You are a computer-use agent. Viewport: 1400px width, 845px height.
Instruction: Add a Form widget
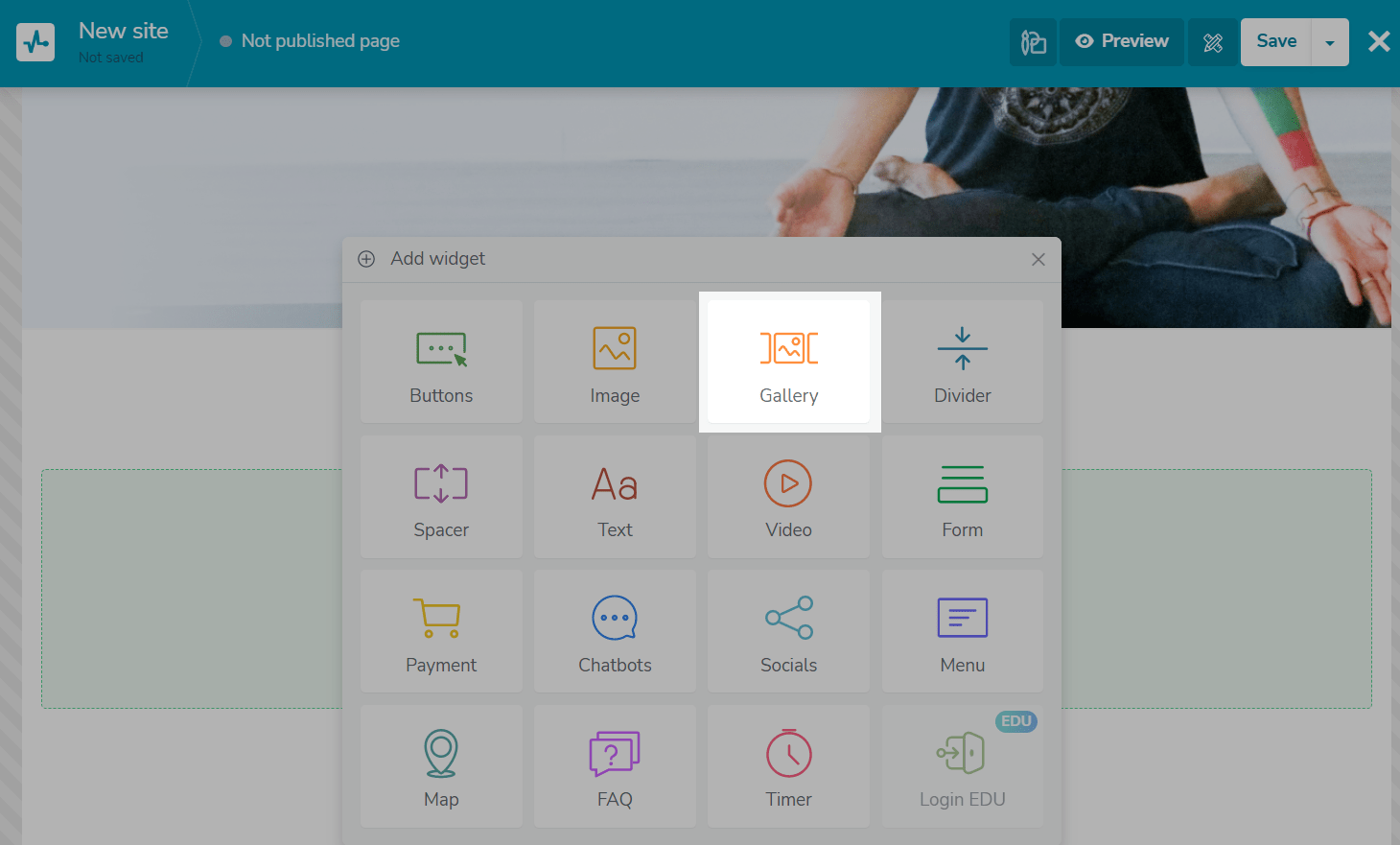pos(963,497)
